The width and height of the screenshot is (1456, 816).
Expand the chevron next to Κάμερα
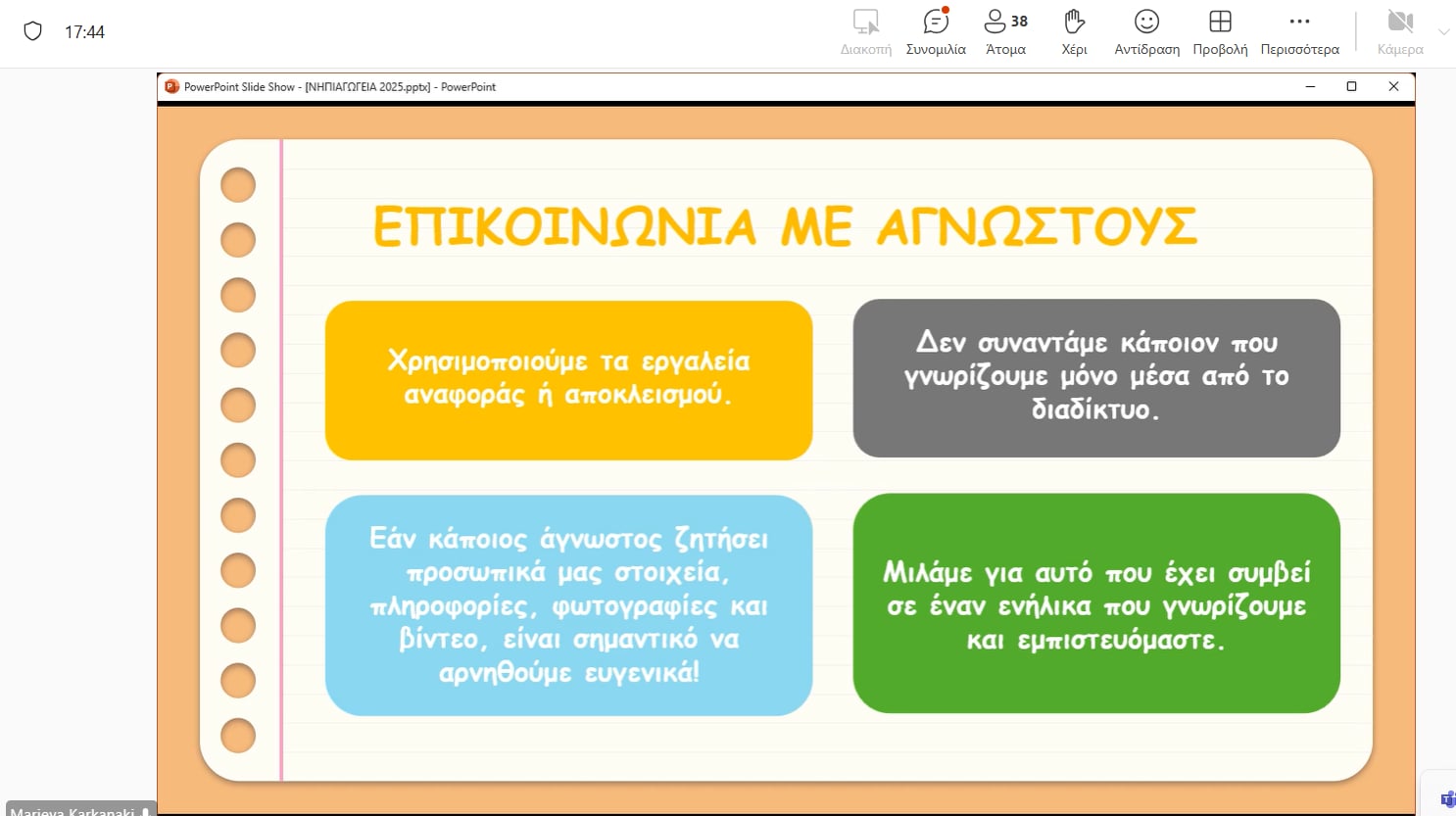pyautogui.click(x=1443, y=32)
